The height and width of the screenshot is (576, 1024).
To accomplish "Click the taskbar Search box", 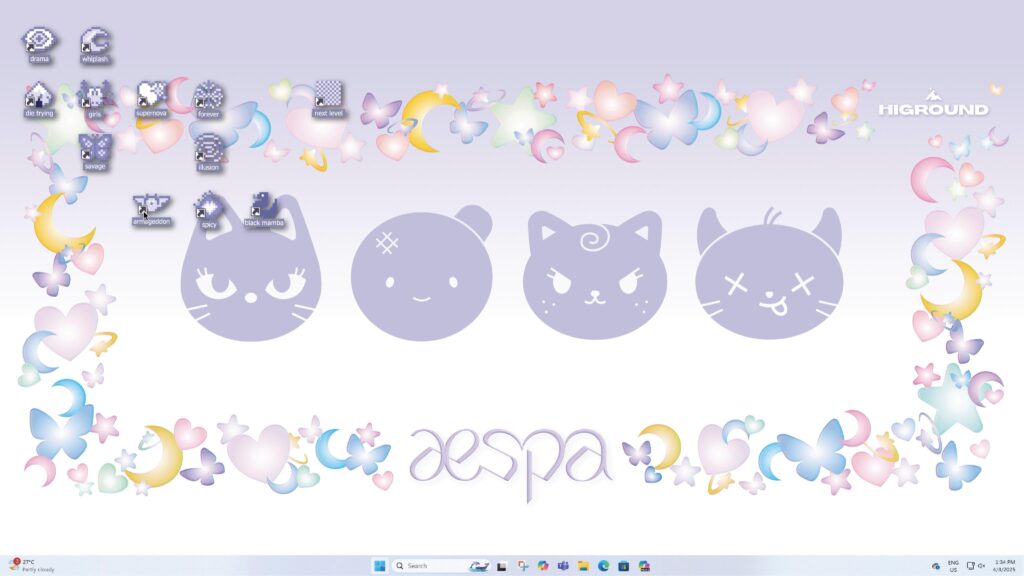I will click(x=429, y=566).
